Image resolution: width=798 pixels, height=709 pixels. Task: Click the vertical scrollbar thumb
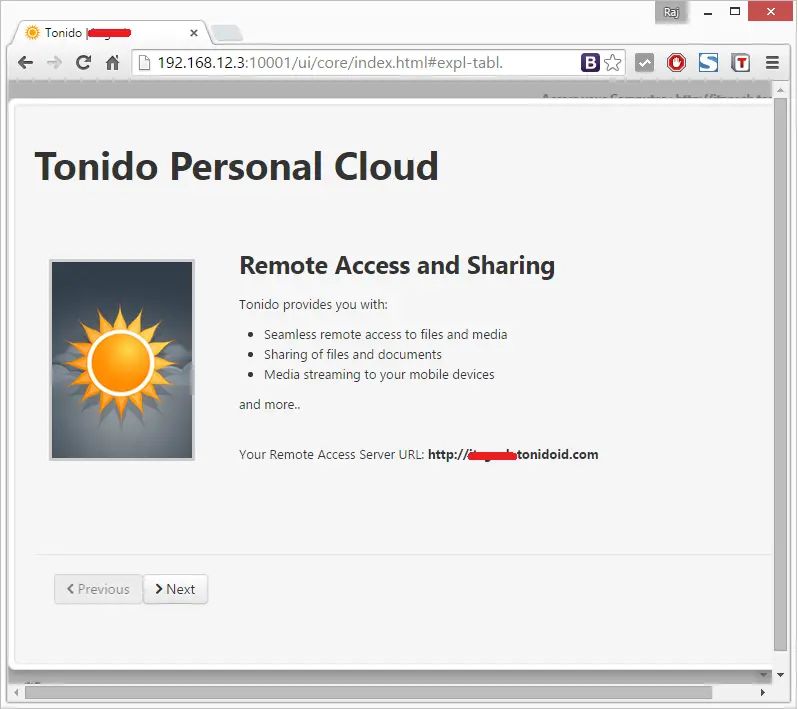[780, 375]
